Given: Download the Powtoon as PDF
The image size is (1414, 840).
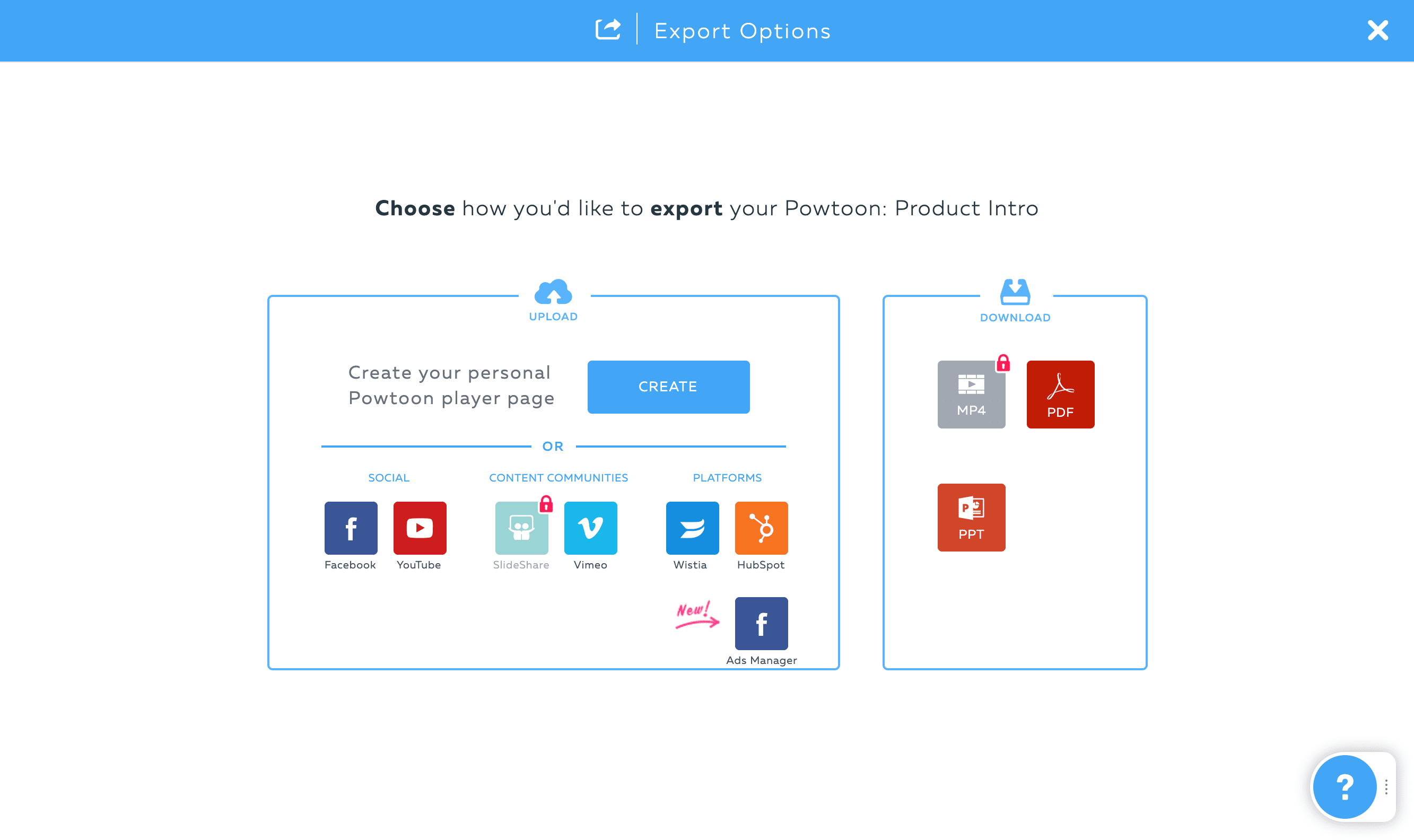Looking at the screenshot, I should point(1060,395).
